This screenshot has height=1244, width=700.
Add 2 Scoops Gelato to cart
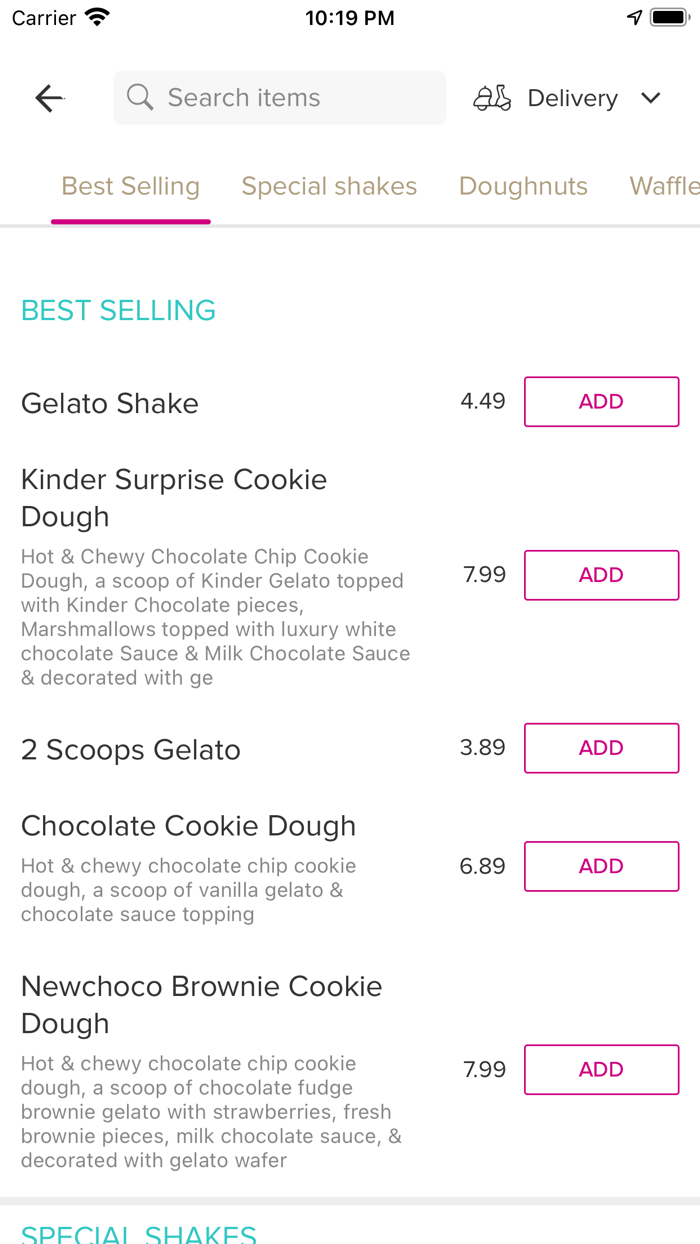tap(601, 747)
